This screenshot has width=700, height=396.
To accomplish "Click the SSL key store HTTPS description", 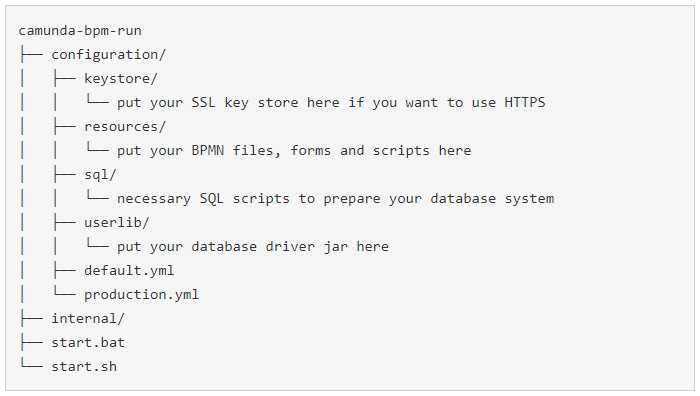I will pyautogui.click(x=331, y=103).
